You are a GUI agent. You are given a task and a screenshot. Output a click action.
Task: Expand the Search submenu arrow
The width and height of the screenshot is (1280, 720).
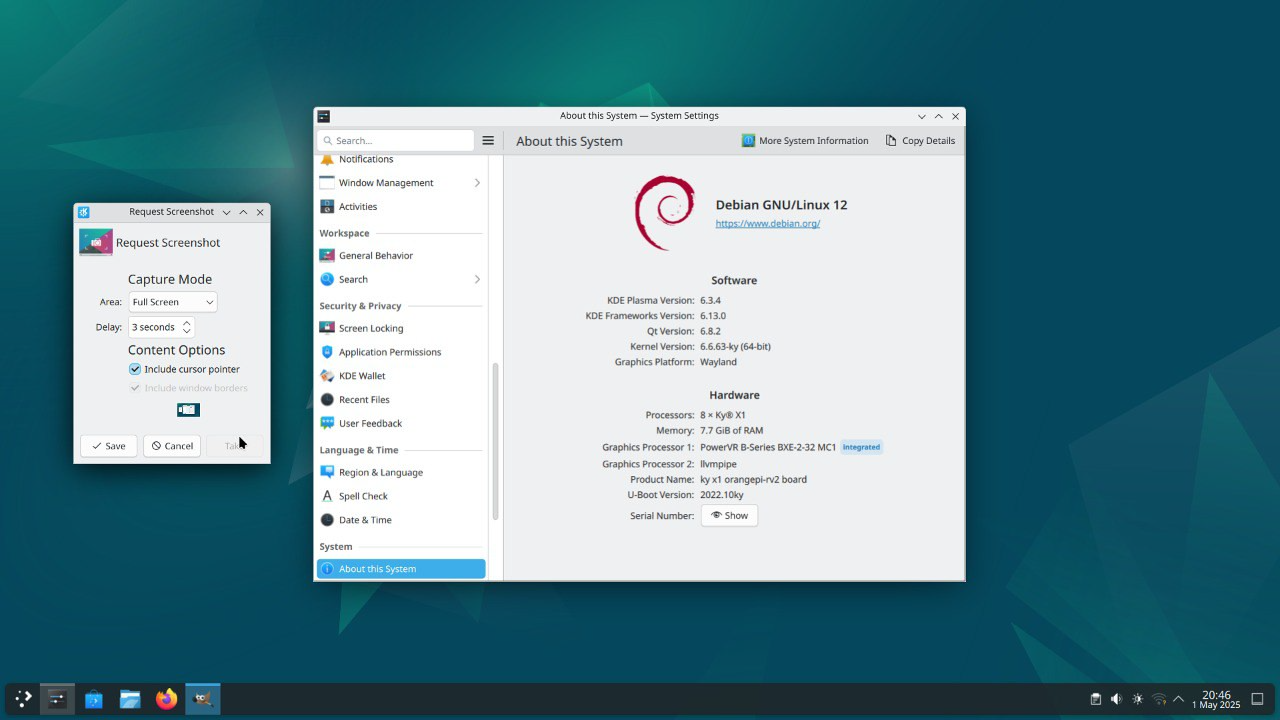(477, 280)
